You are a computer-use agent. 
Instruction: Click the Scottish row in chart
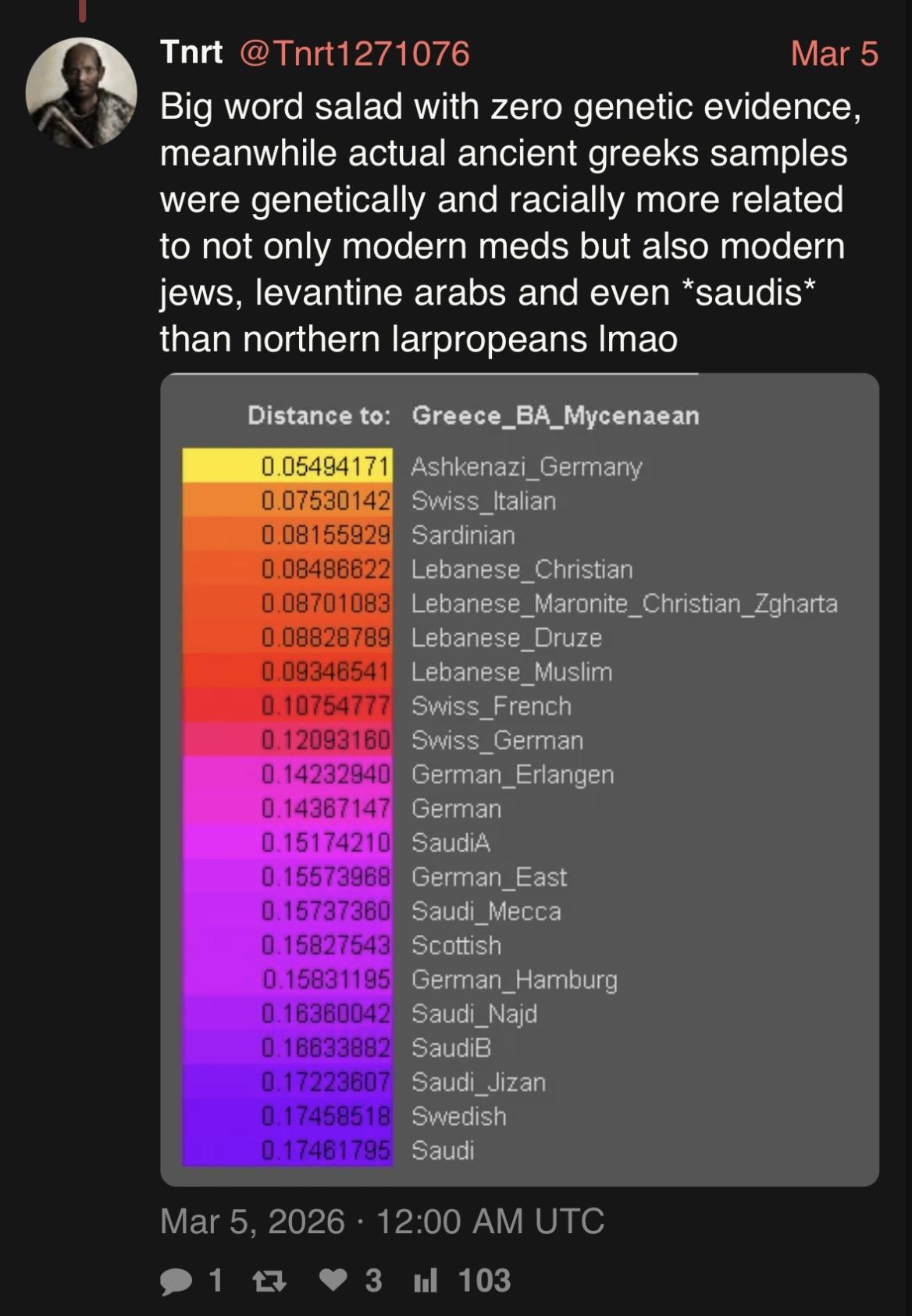[456, 945]
